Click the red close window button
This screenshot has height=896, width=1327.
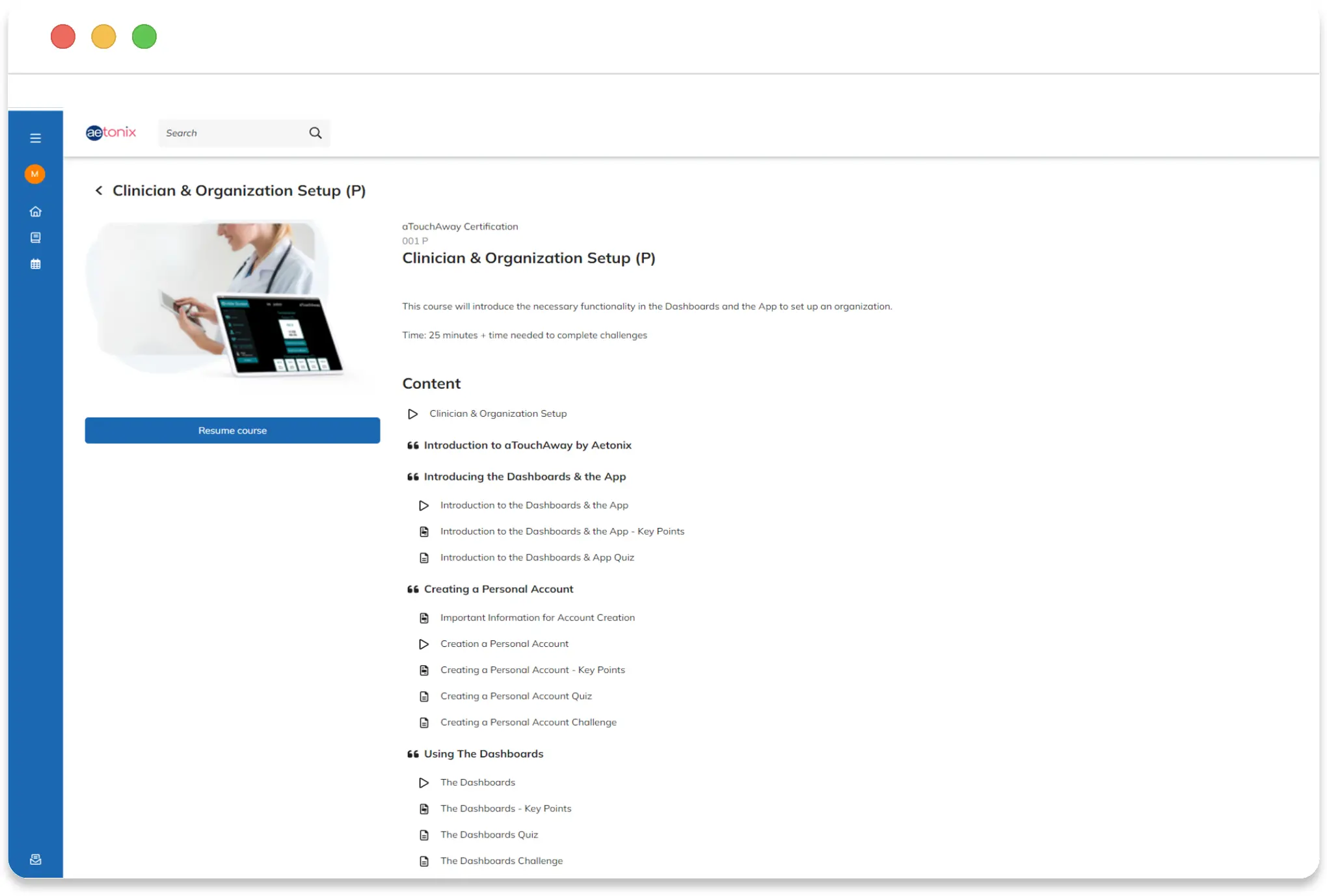coord(63,36)
